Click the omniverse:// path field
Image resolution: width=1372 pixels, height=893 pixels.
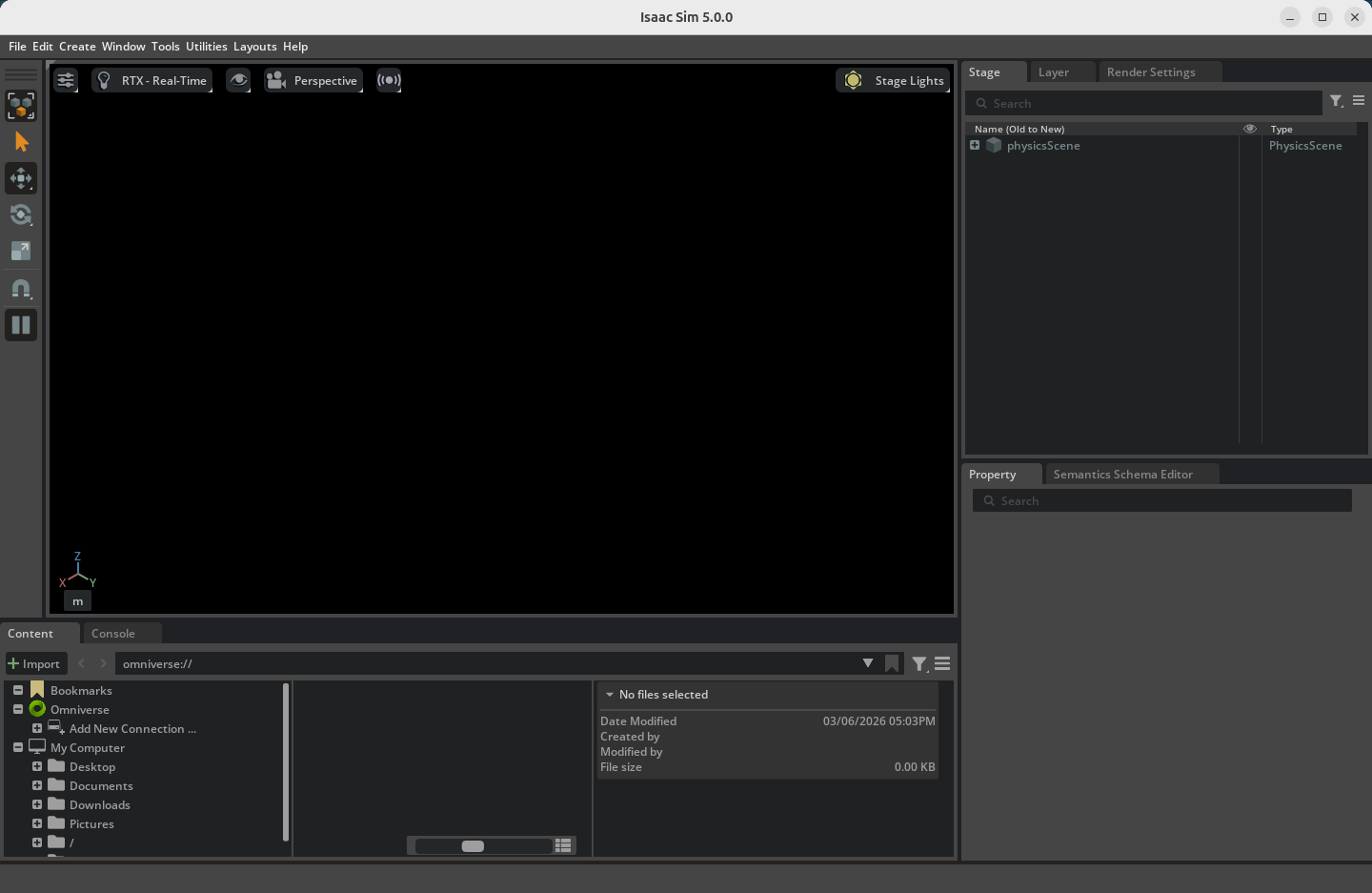[x=486, y=664]
